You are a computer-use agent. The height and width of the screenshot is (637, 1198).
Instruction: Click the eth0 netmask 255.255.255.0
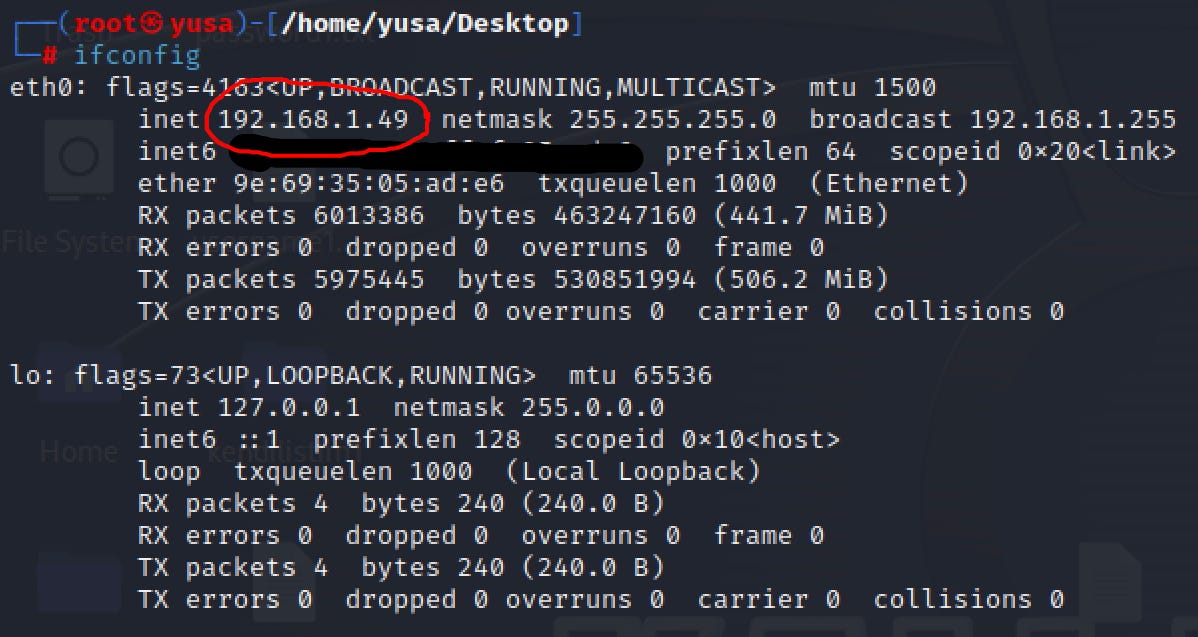[x=673, y=119]
